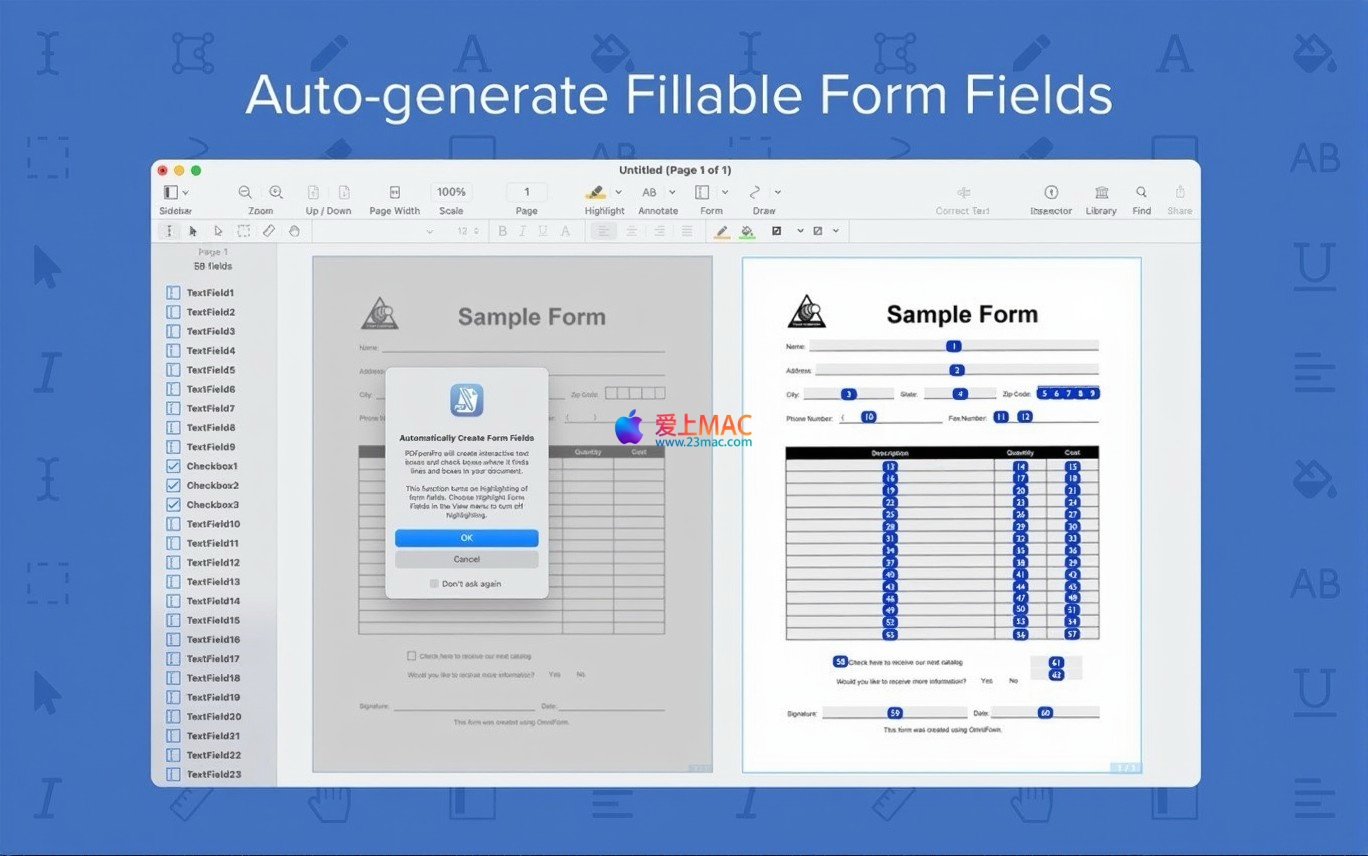The image size is (1368, 856).
Task: Select the rectangular marquee selection tool
Action: (x=243, y=231)
